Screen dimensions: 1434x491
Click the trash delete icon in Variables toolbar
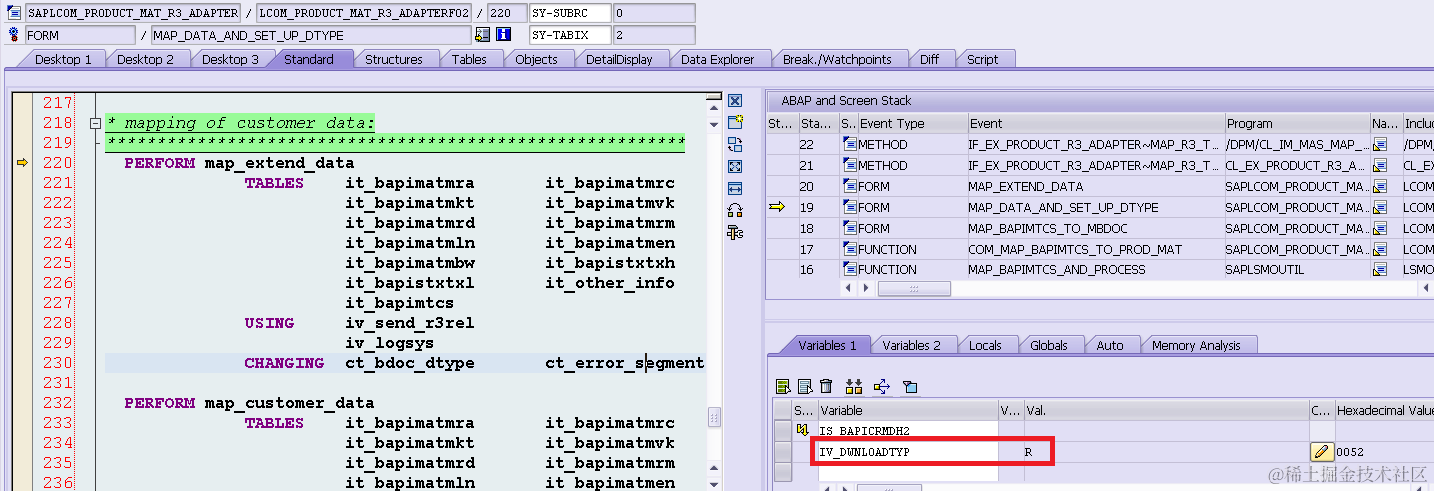(826, 386)
